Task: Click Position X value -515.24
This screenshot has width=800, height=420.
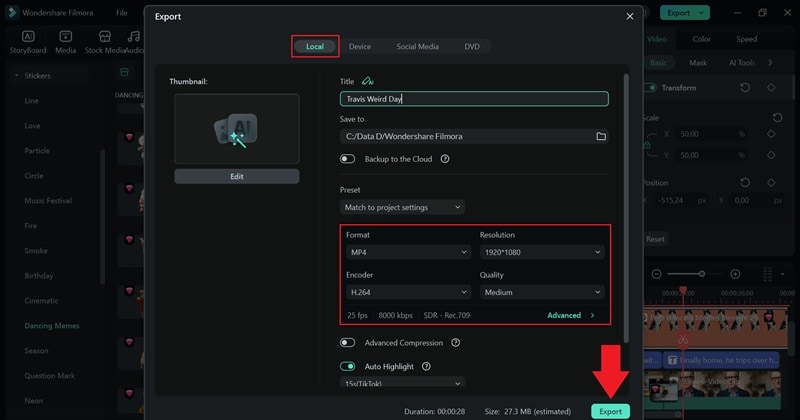Action: click(671, 200)
